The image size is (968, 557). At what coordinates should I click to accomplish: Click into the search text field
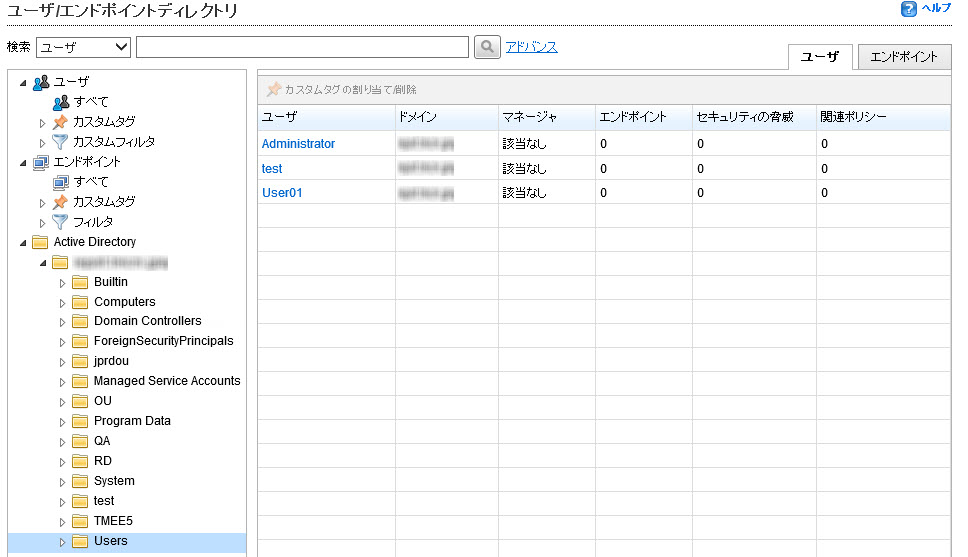click(302, 47)
